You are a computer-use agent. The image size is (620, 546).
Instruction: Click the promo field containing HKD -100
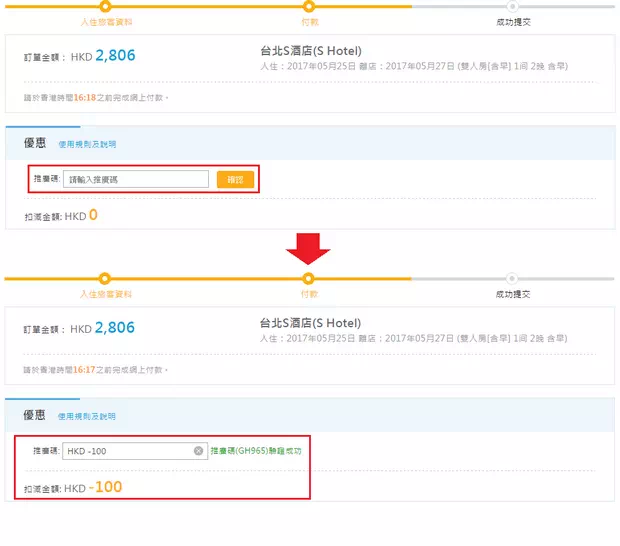135,451
